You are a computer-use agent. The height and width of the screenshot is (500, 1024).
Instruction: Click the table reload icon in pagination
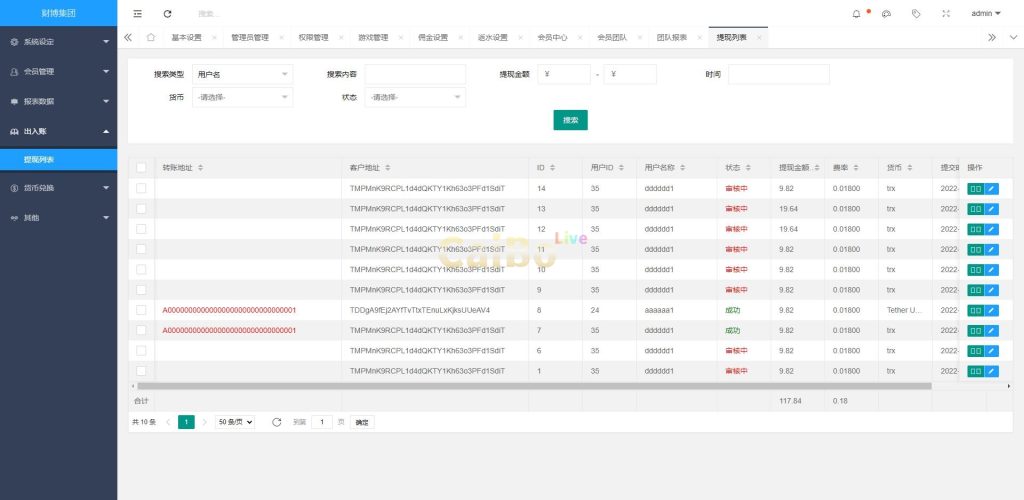(x=276, y=422)
